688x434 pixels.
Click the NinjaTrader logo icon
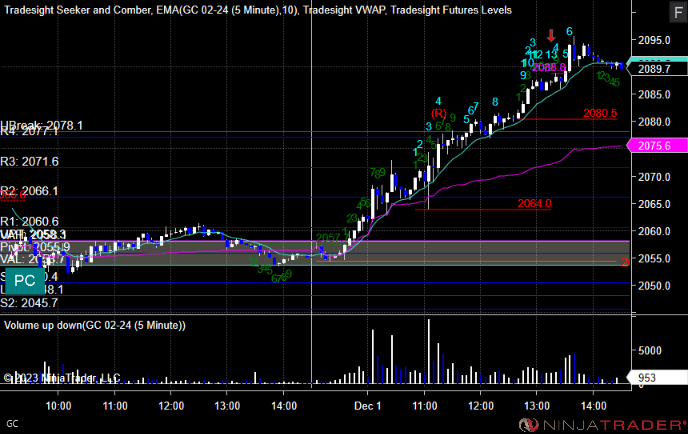coord(528,425)
